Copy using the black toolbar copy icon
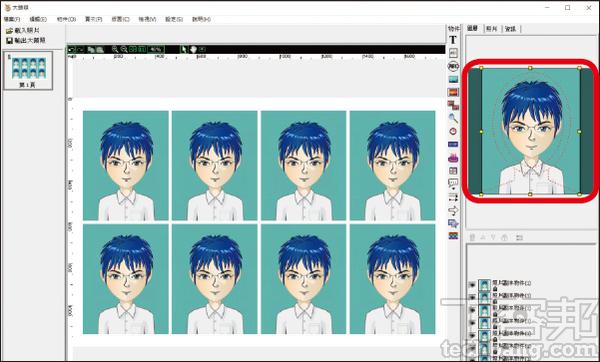The image size is (600, 362). (x=91, y=49)
